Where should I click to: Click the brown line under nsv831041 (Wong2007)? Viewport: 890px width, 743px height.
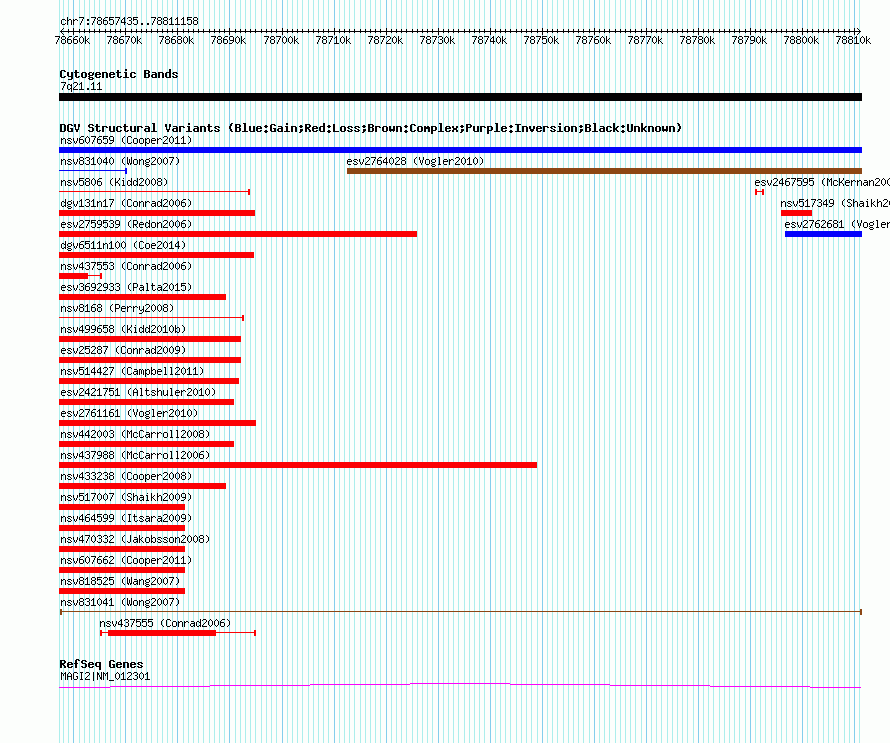[x=461, y=612]
